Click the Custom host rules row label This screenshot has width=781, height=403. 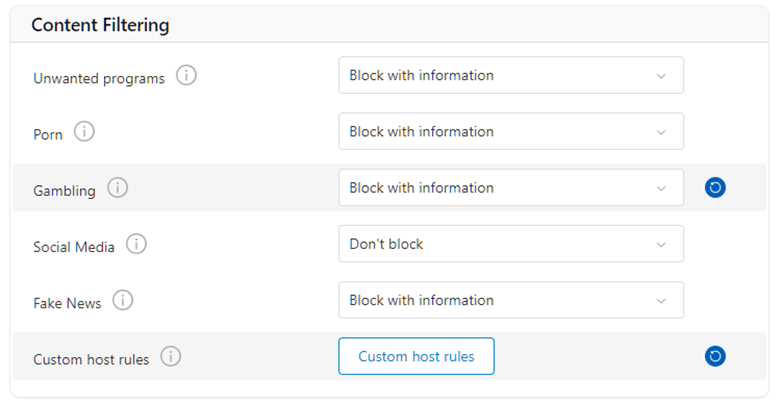pyautogui.click(x=91, y=358)
